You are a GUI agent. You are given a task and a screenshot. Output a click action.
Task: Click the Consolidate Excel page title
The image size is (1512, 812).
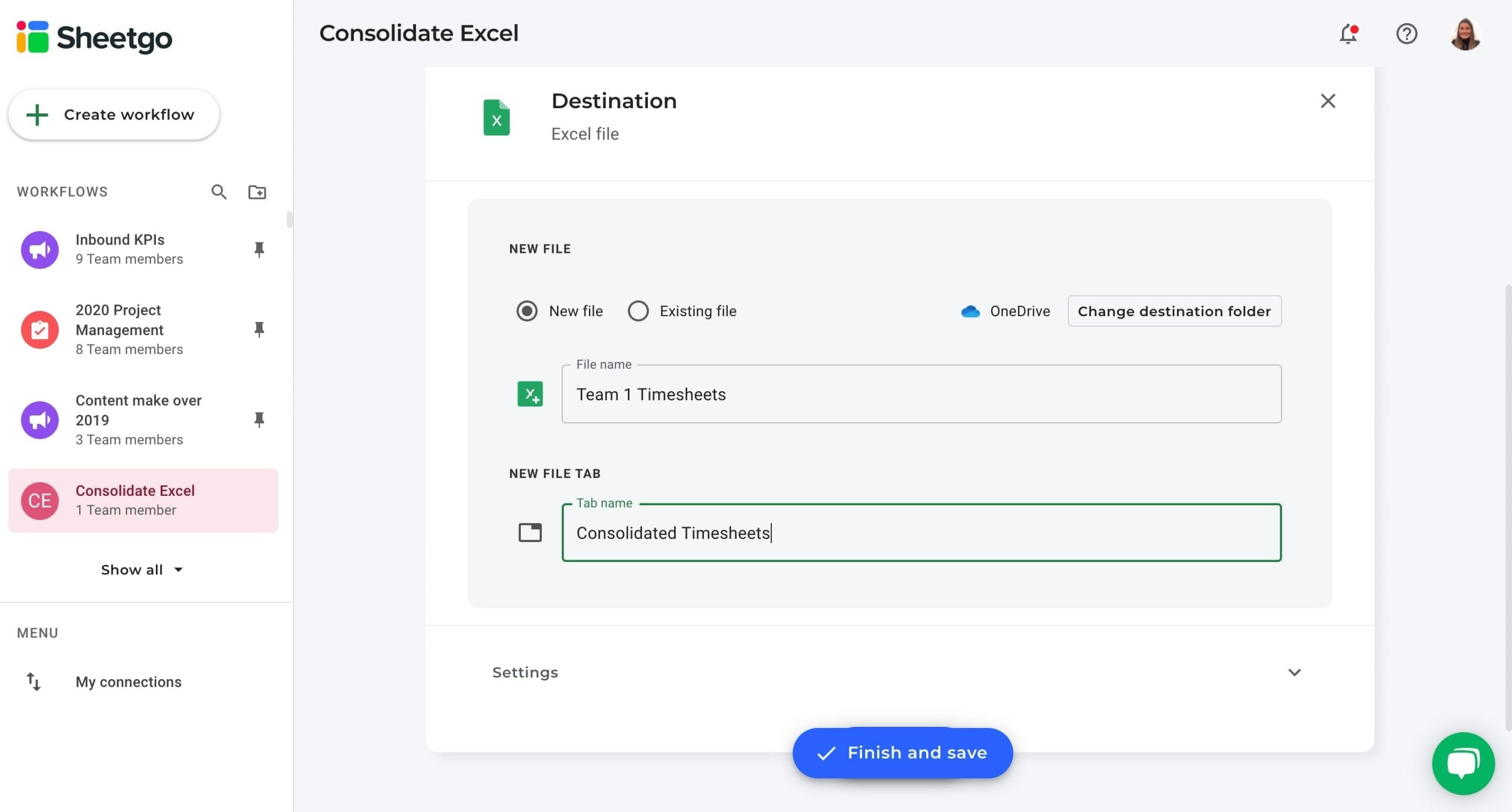pyautogui.click(x=418, y=33)
